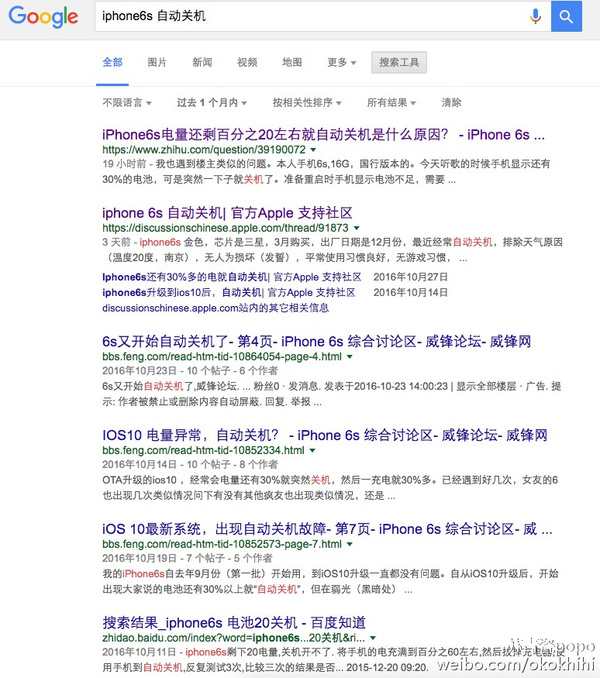The width and height of the screenshot is (600, 678).
Task: Click 清除 to clear filters
Action: [451, 102]
